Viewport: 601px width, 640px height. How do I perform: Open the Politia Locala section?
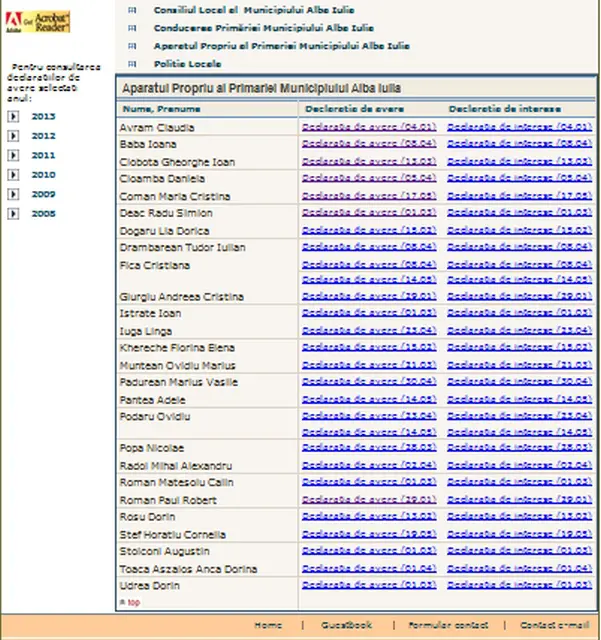[x=187, y=64]
